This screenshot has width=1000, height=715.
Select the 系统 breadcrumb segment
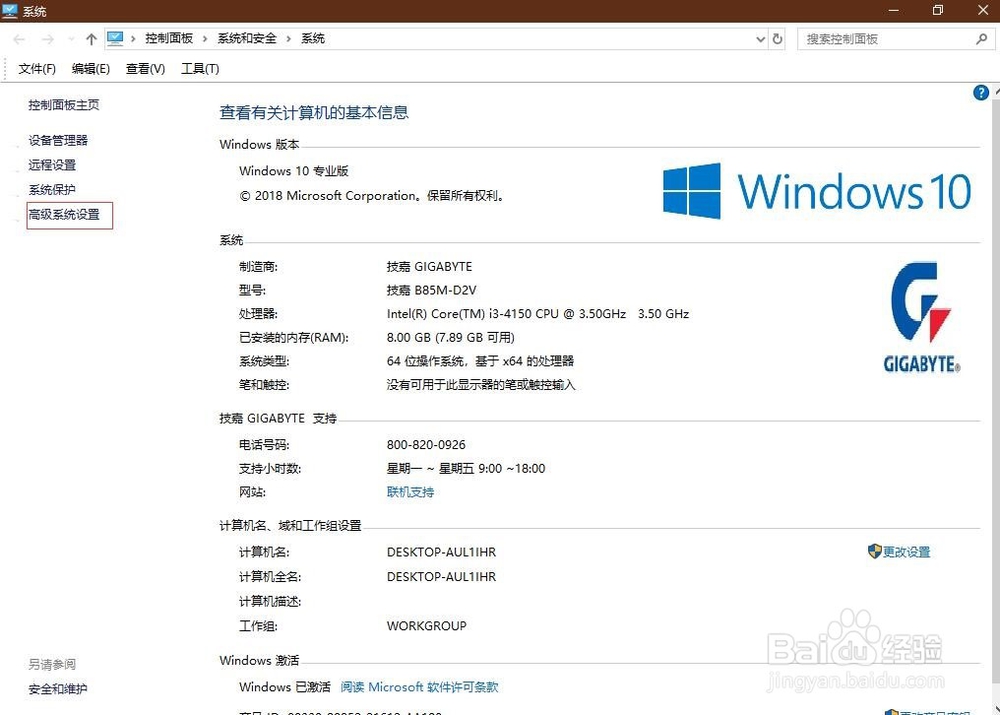tap(312, 38)
